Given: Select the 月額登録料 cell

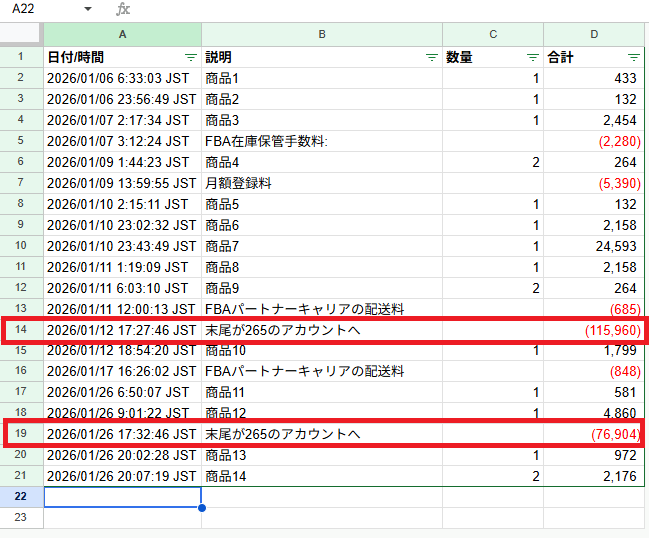Looking at the screenshot, I should coord(322,183).
